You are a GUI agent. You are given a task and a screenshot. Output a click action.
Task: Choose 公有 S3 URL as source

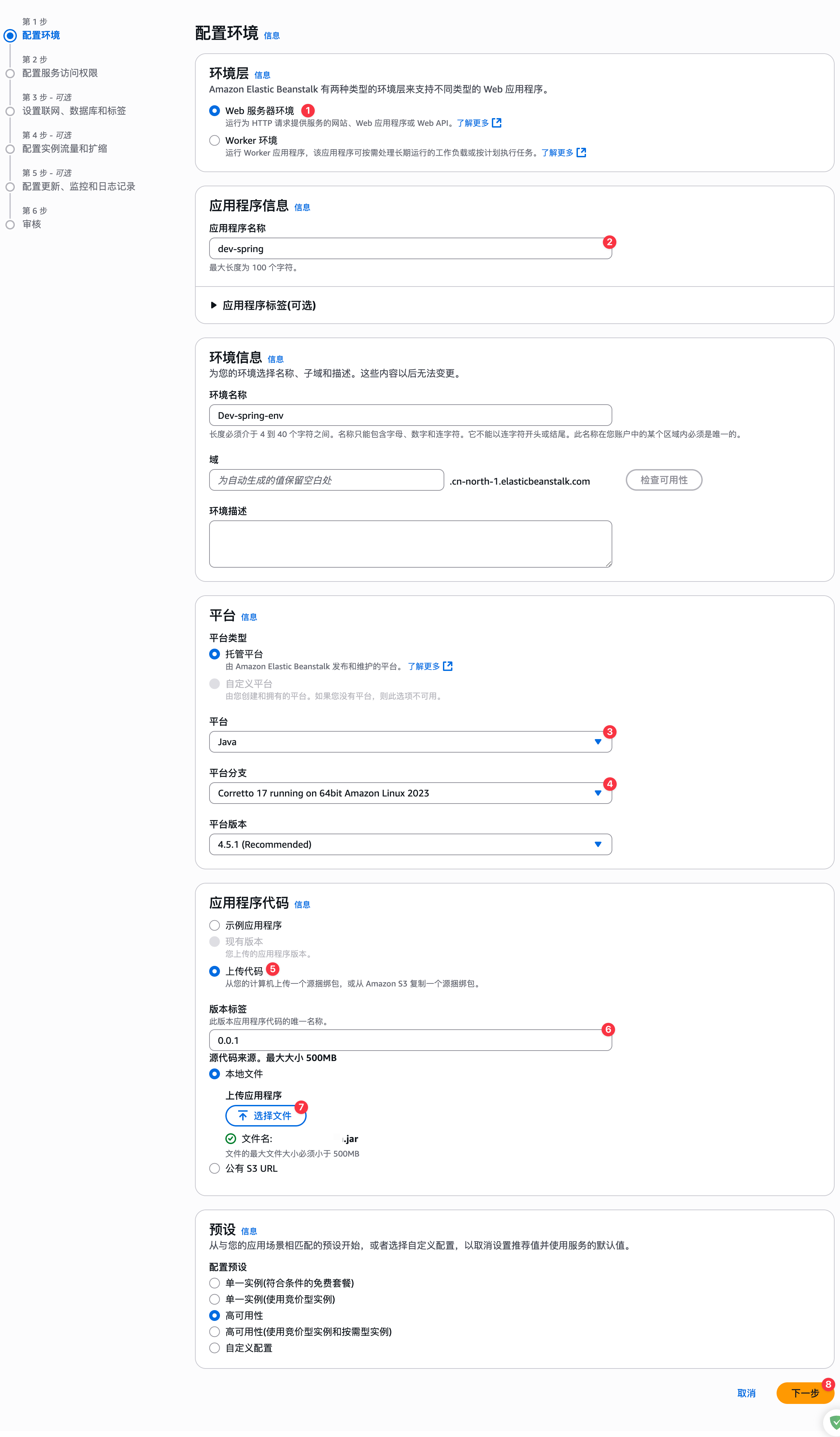point(214,1168)
